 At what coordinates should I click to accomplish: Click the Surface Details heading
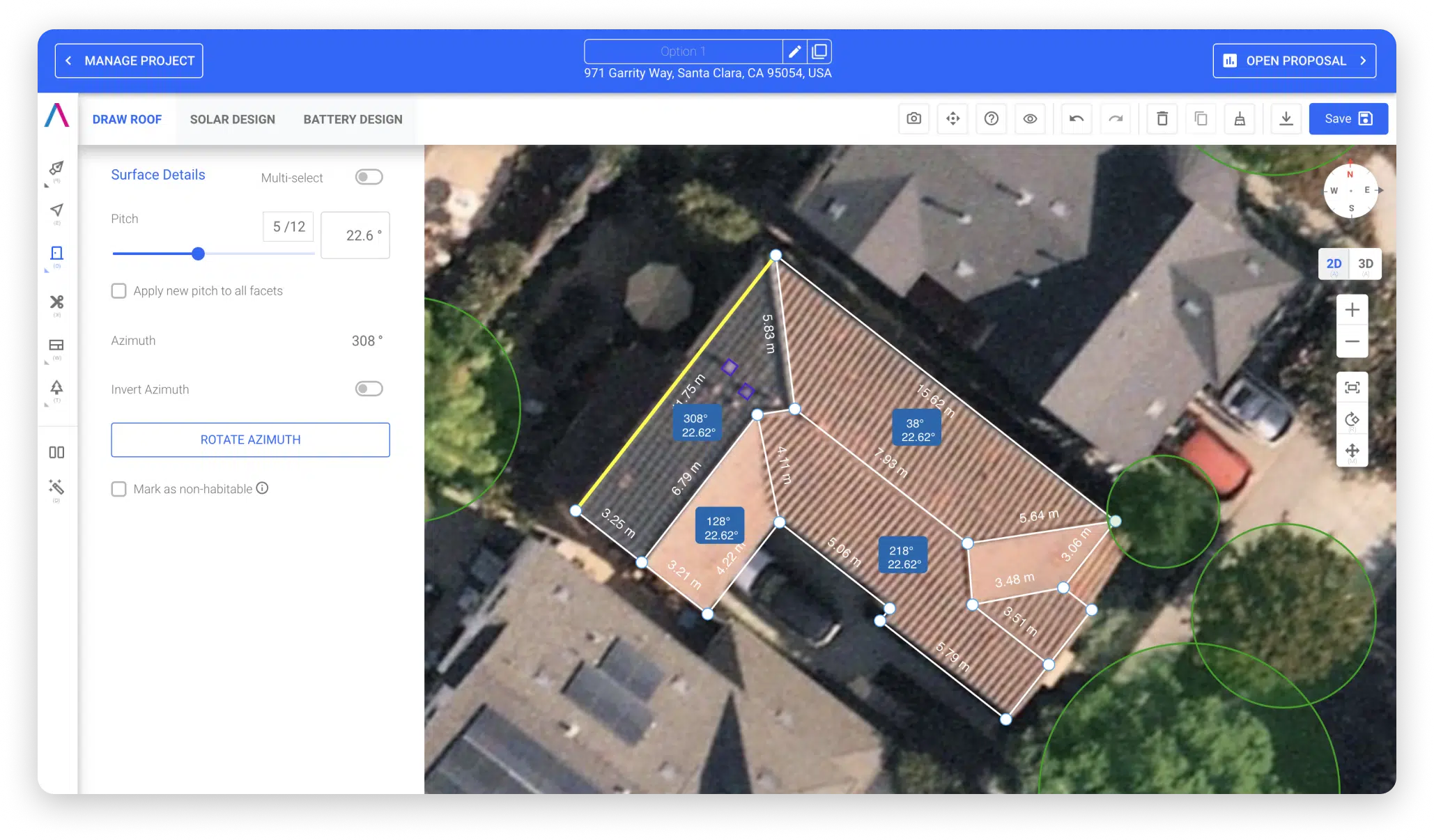[x=158, y=175]
